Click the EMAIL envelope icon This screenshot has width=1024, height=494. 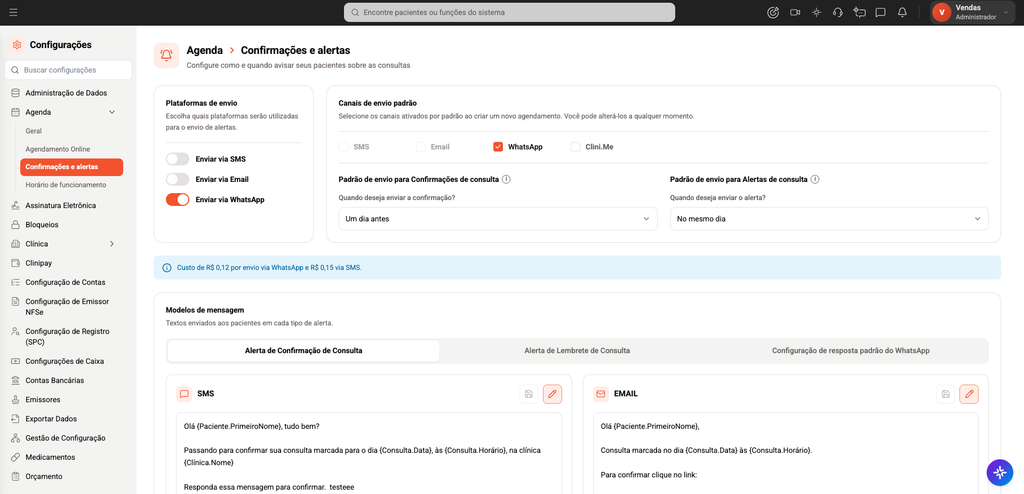tap(601, 394)
